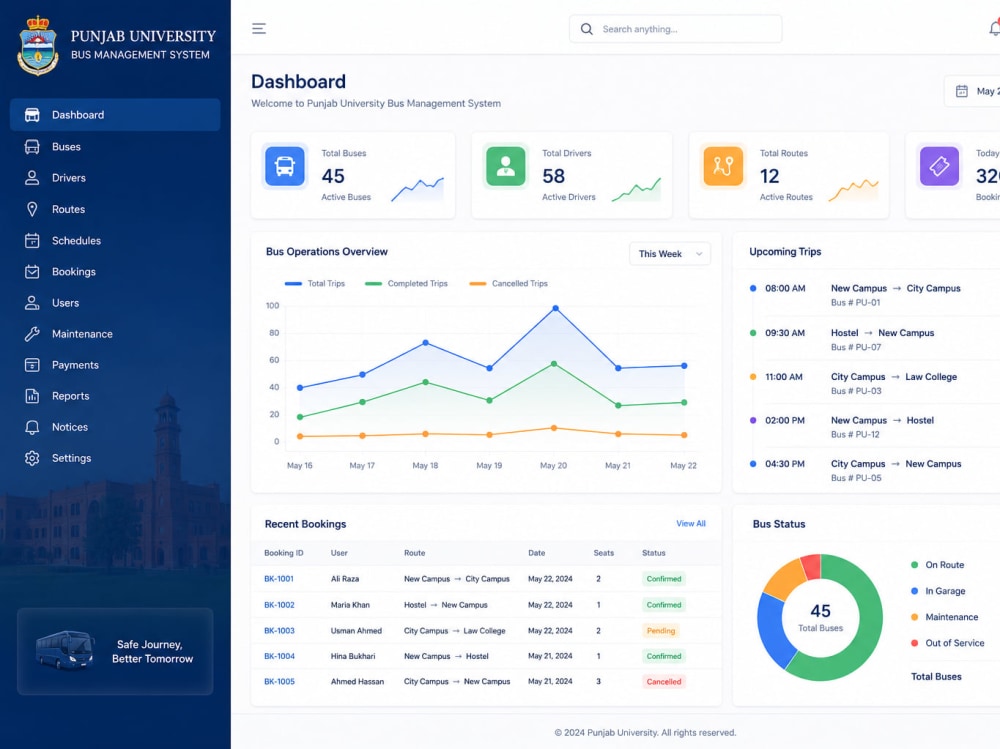Open the Payments menu entry
The height and width of the screenshot is (749, 1000).
[x=115, y=365]
